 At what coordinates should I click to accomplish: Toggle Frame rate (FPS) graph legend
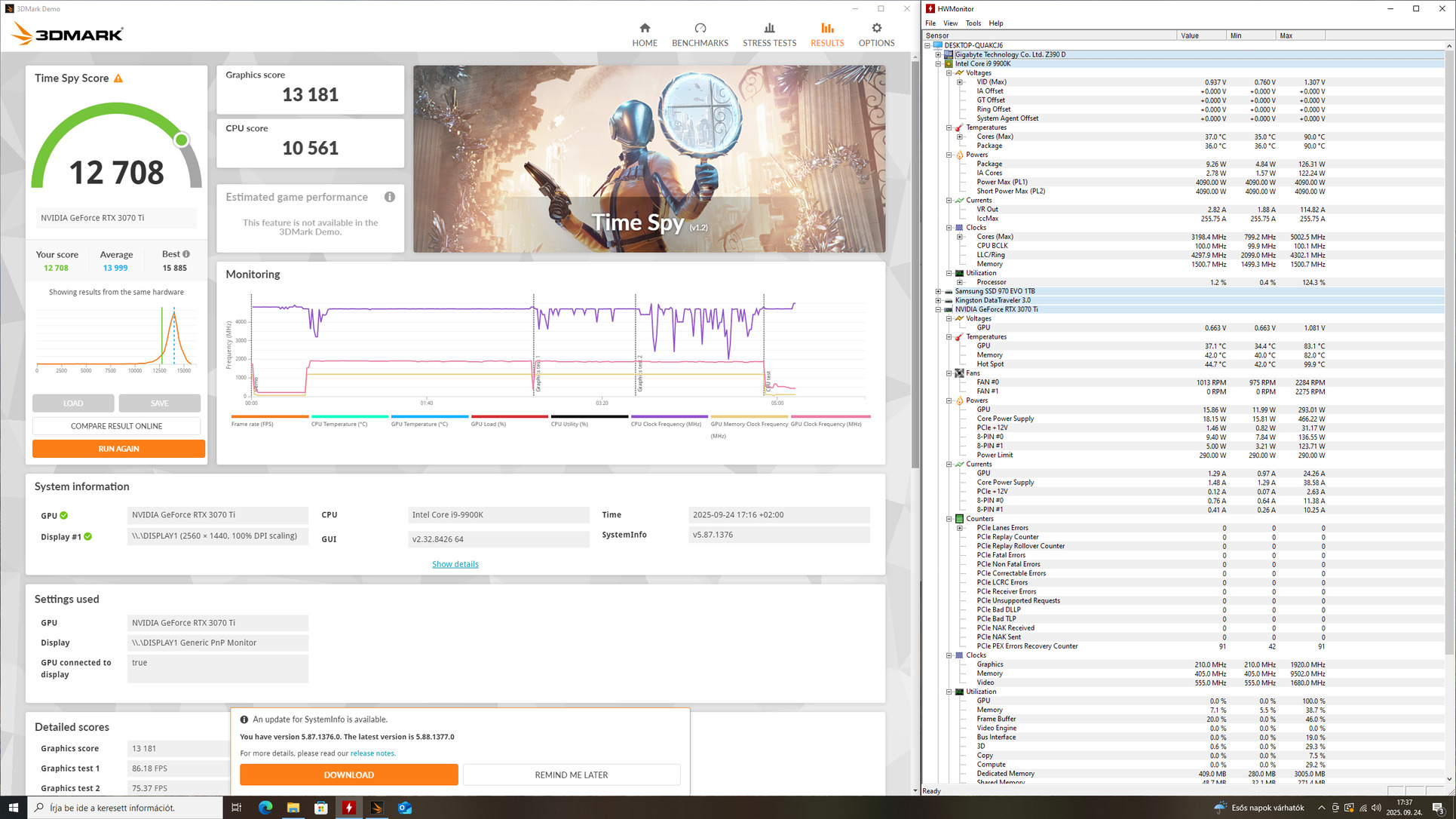click(x=253, y=424)
